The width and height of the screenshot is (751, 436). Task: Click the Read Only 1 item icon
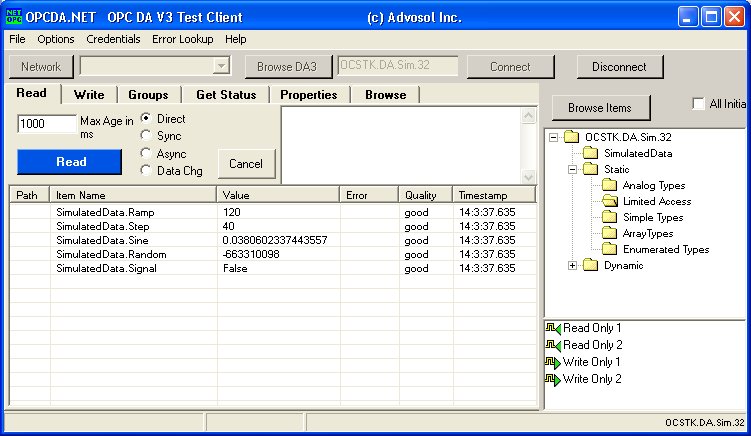(553, 328)
